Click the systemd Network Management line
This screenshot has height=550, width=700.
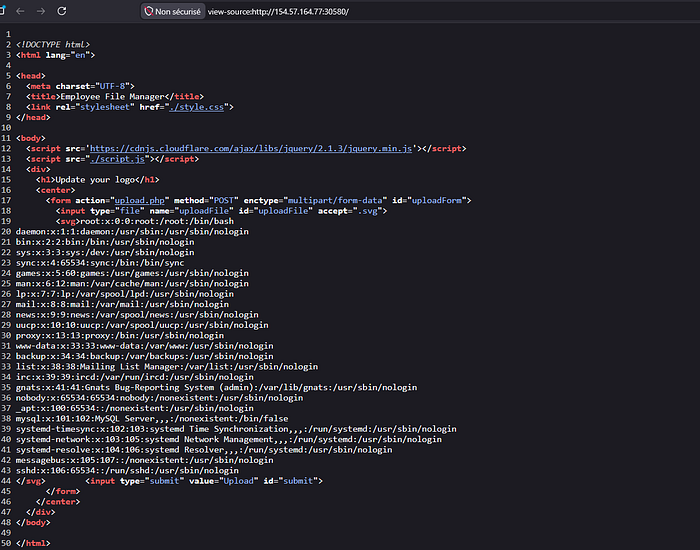click(x=229, y=439)
